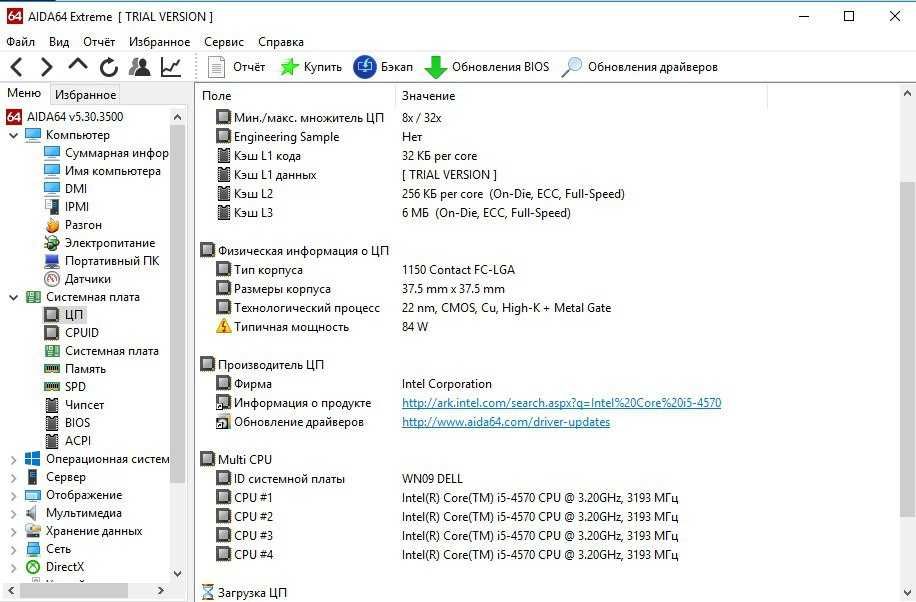
Task: Open the Отчёт menu in menu bar
Action: pos(99,42)
